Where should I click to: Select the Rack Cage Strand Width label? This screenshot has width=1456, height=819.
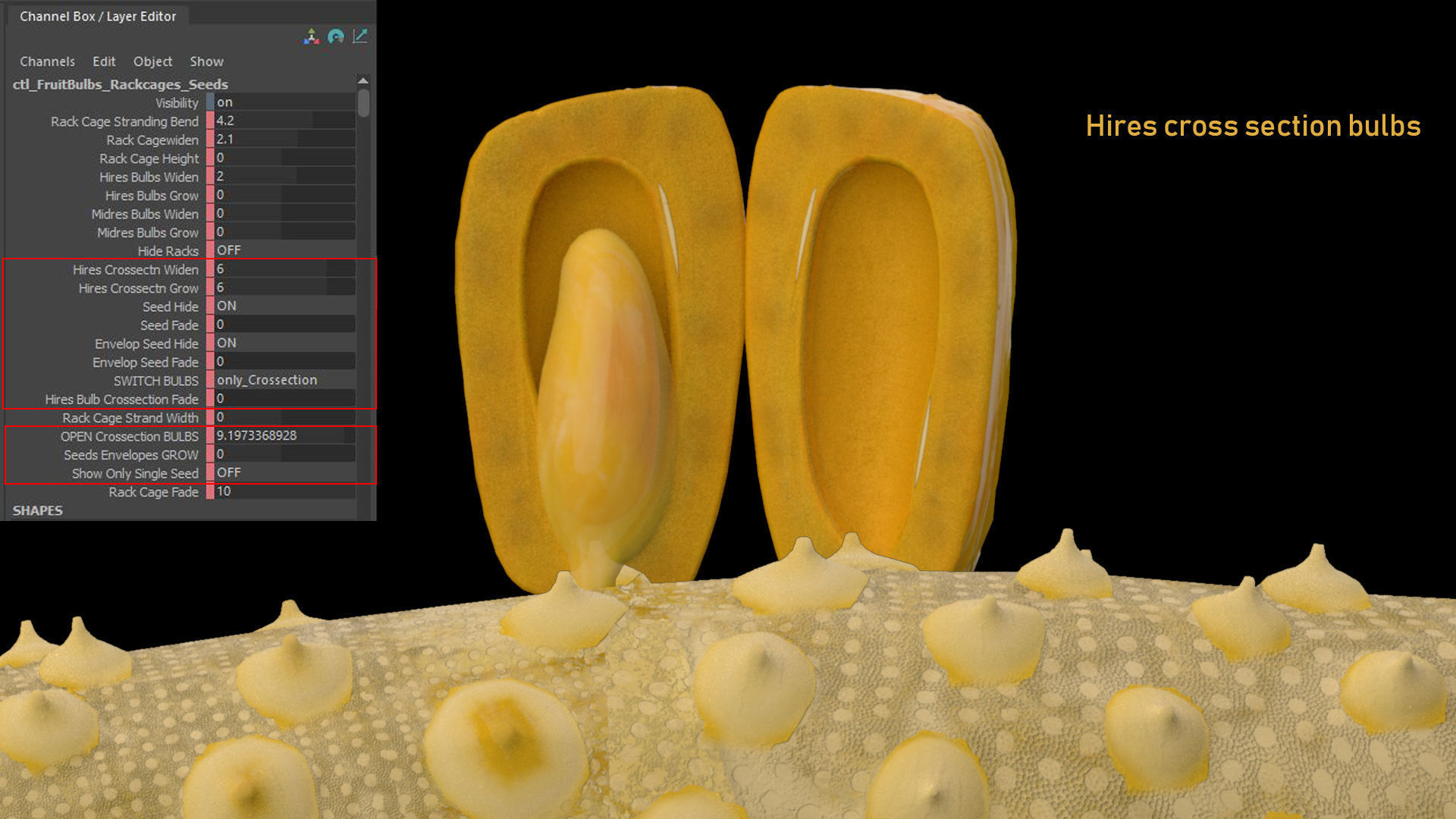click(130, 419)
